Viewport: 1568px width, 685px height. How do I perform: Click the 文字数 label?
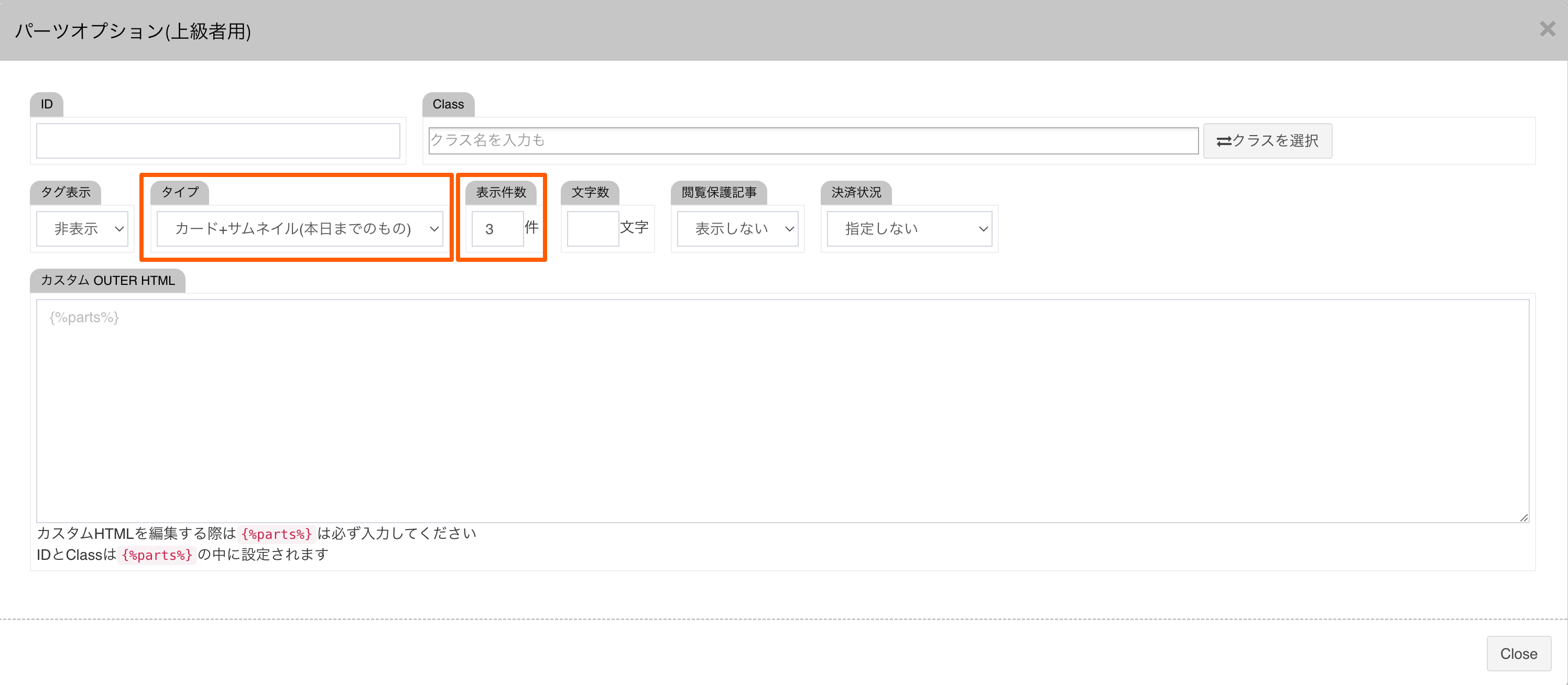[590, 192]
